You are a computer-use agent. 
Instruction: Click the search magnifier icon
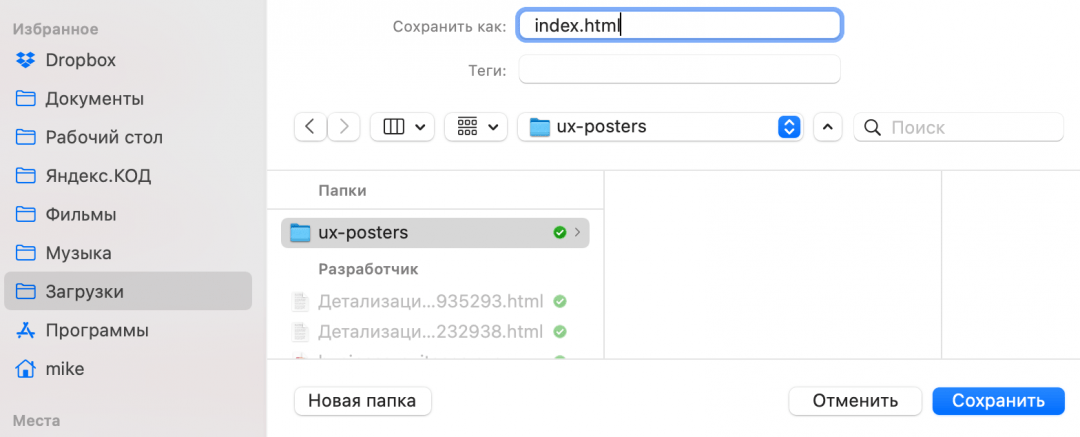point(872,127)
